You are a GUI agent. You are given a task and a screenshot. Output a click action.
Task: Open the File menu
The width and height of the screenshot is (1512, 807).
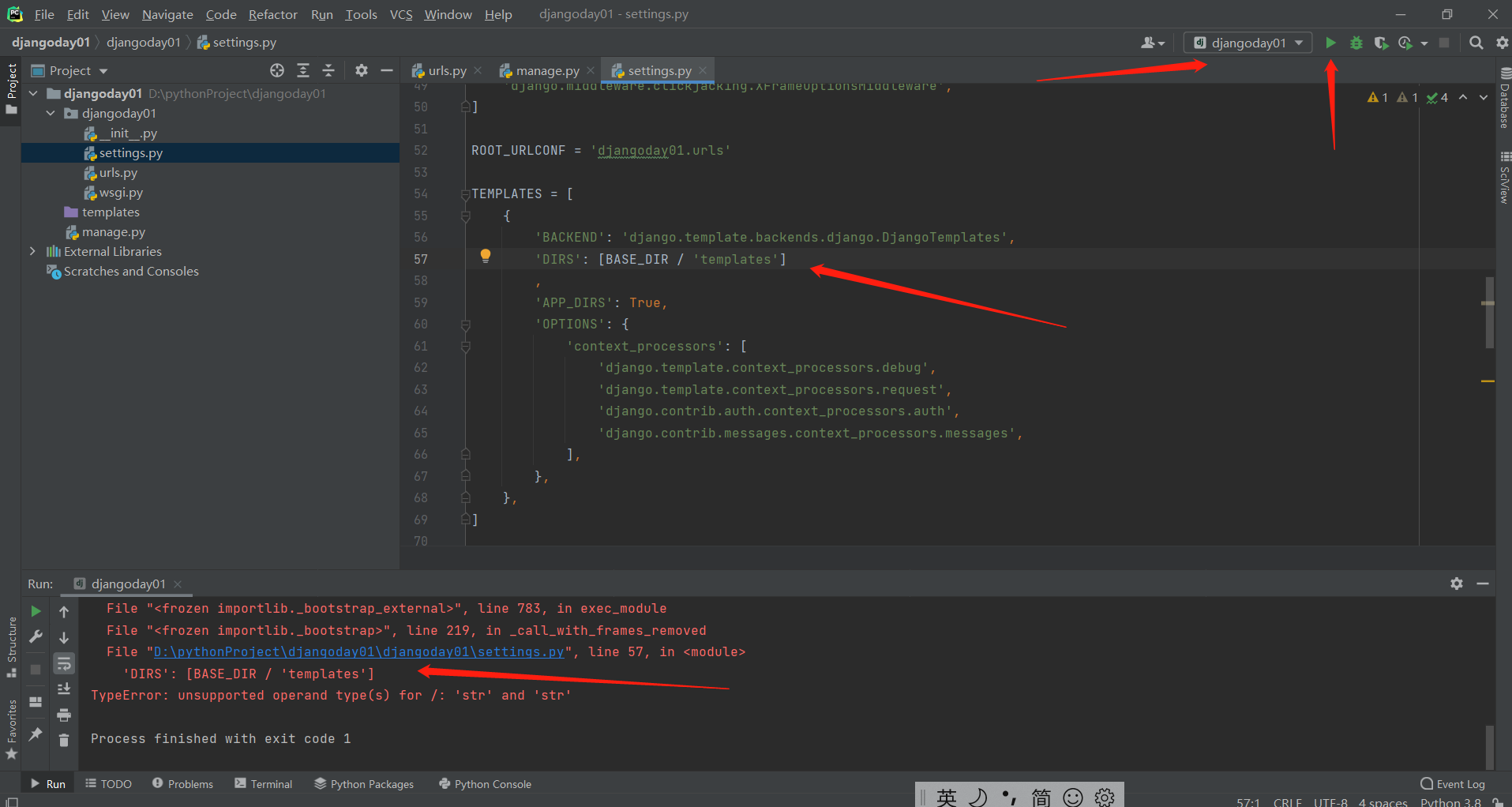pos(44,14)
